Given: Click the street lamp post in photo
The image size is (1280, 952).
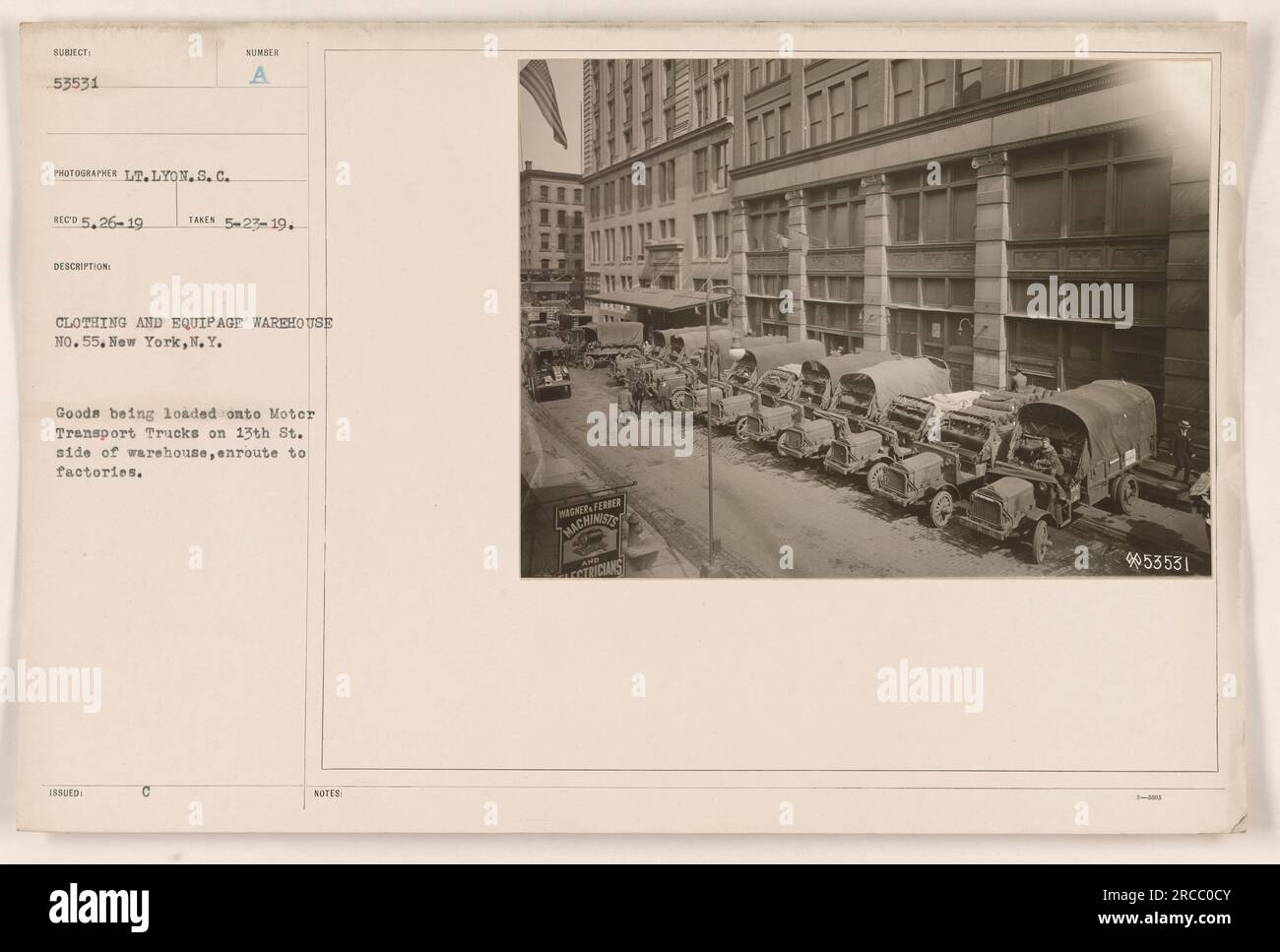Looking at the screenshot, I should tap(710, 434).
